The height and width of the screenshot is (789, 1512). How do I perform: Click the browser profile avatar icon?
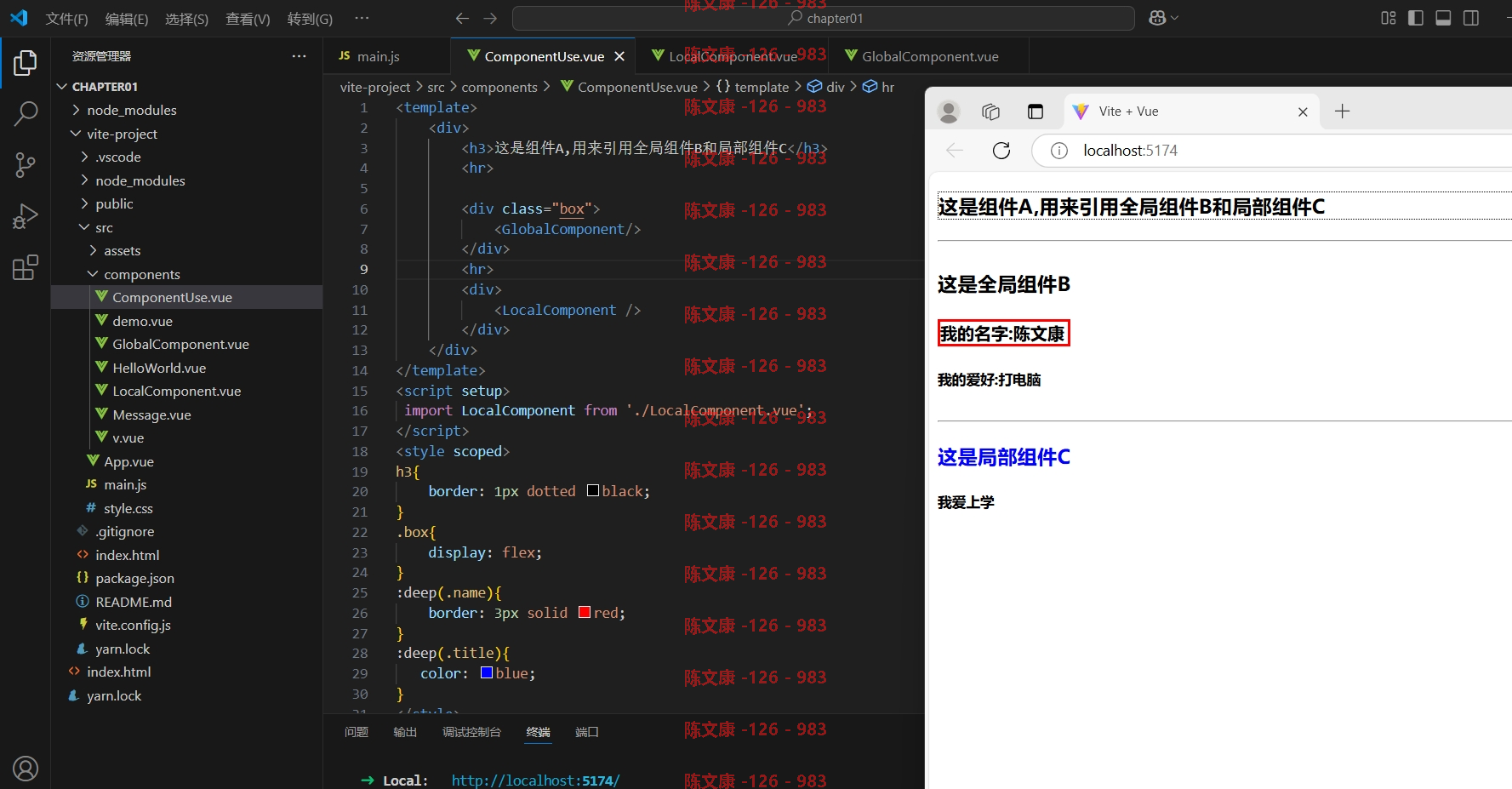pos(949,111)
